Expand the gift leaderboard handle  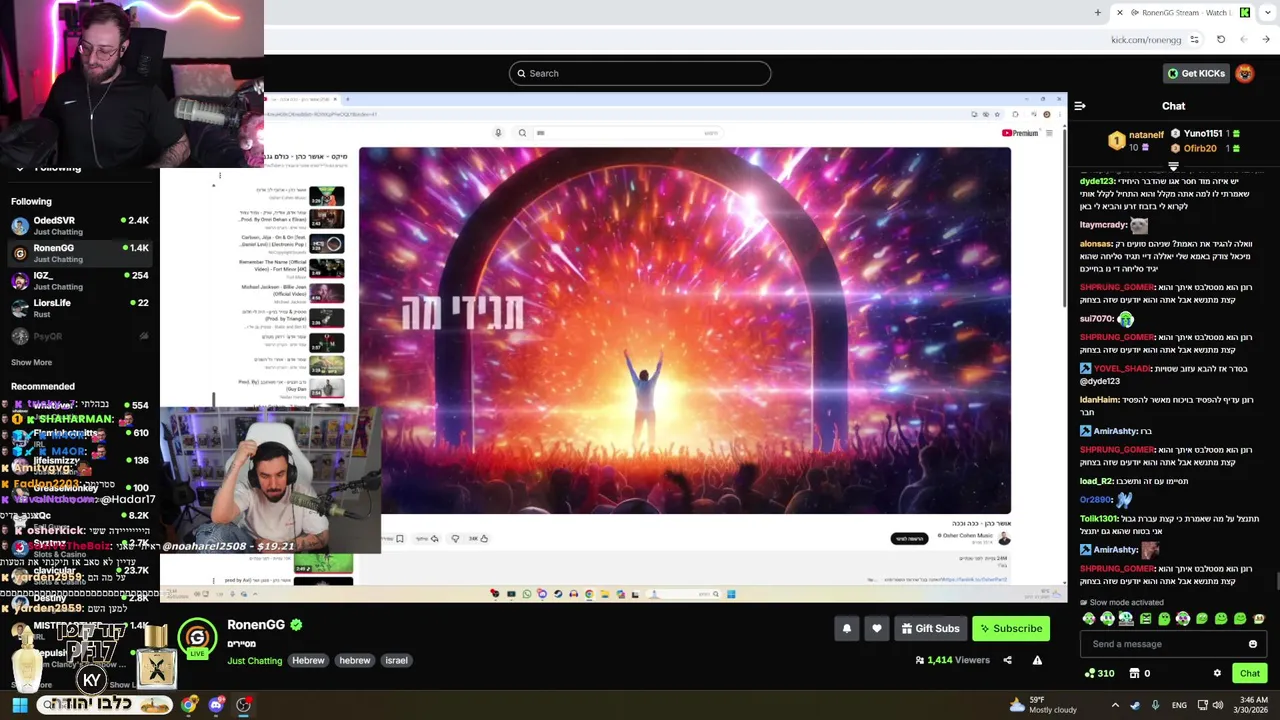[x=1173, y=166]
